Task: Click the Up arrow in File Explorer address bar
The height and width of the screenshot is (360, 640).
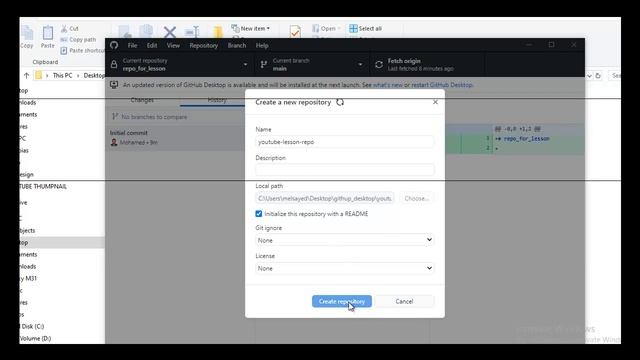Action: (x=27, y=76)
